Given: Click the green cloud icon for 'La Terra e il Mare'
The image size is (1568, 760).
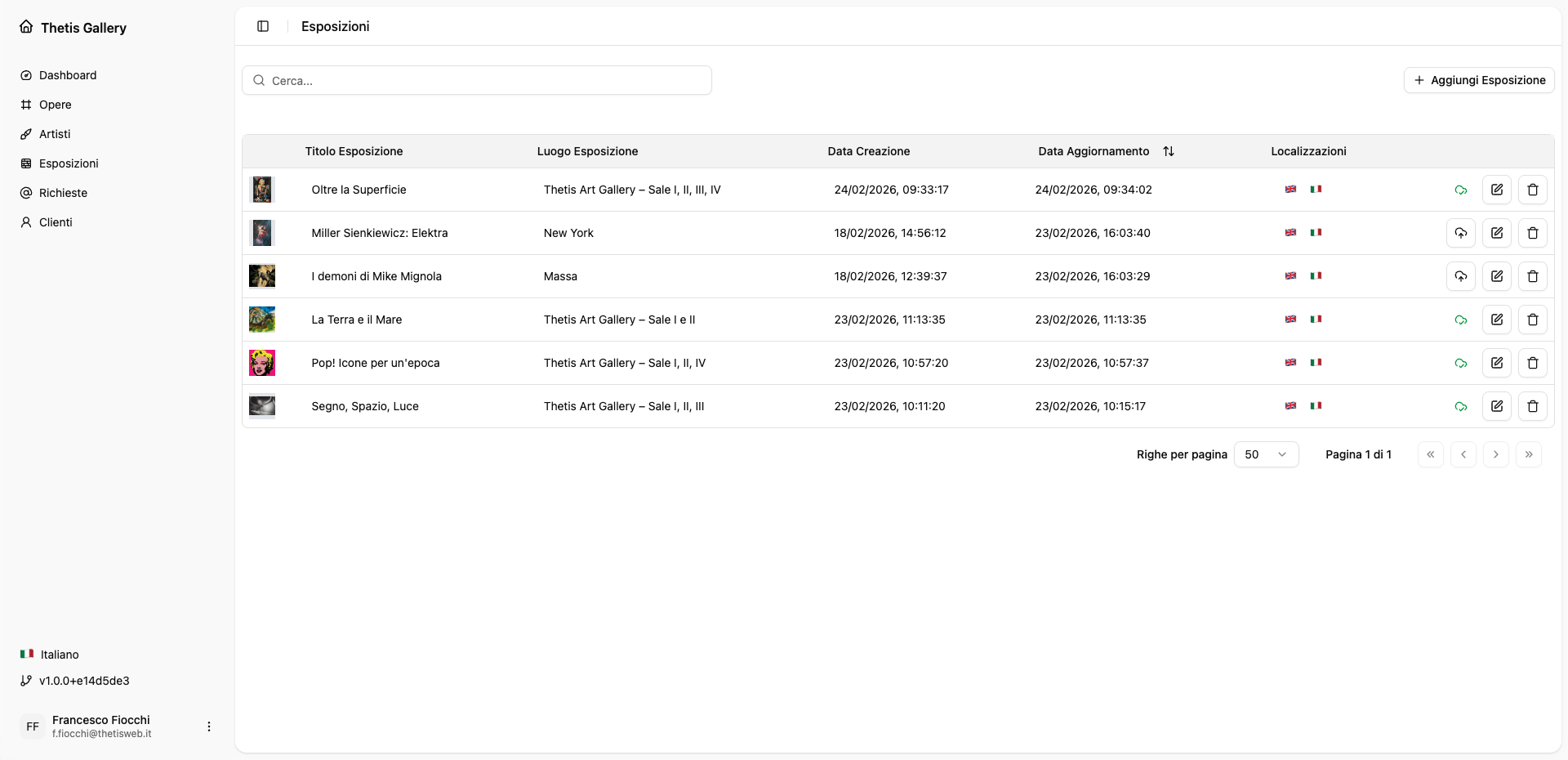Looking at the screenshot, I should pyautogui.click(x=1460, y=320).
